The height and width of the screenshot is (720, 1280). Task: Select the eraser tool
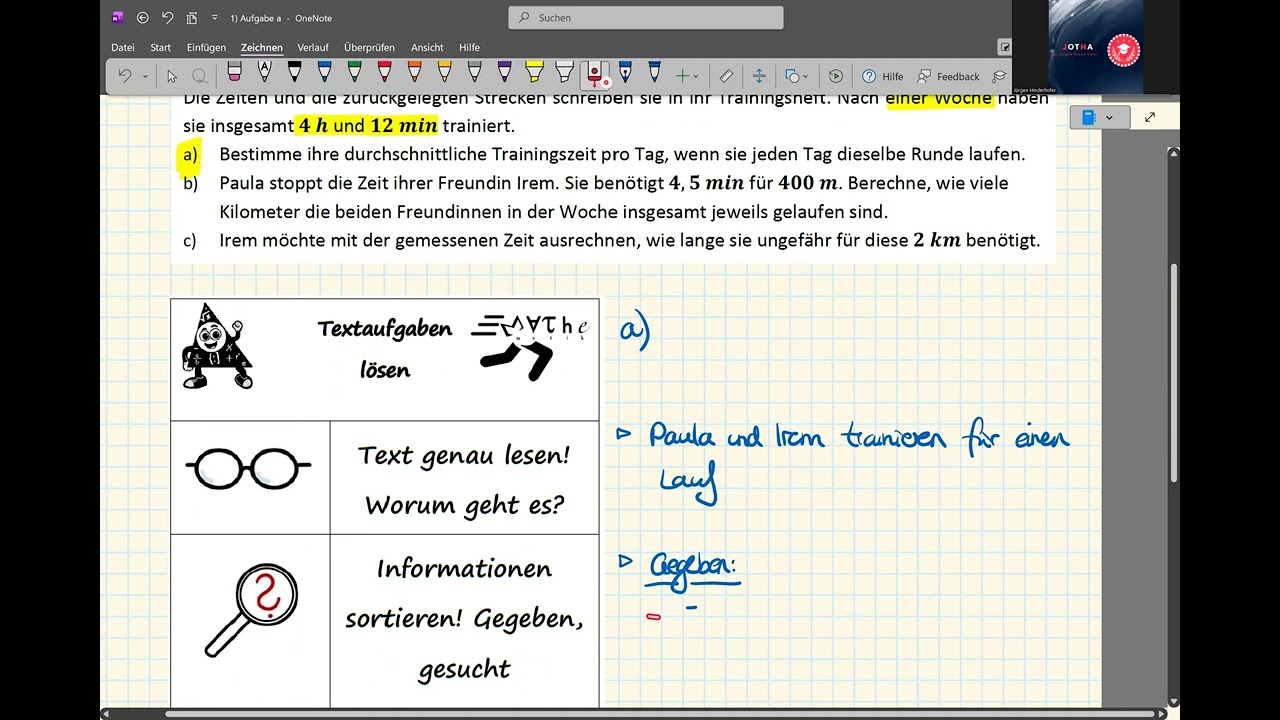pyautogui.click(x=234, y=72)
